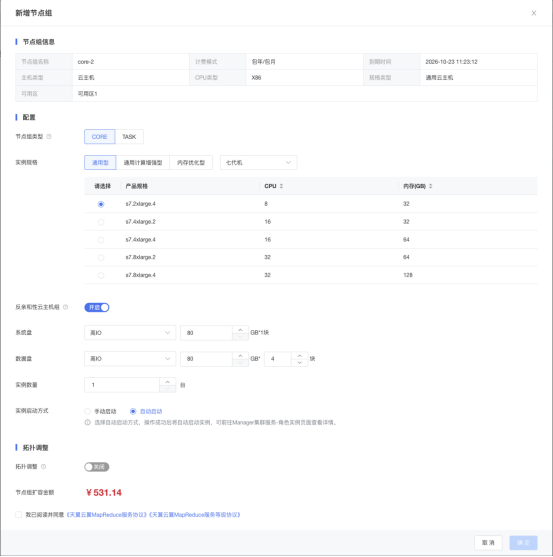553x557 pixels.
Task: Click the help icon beside 拓扑调整 toggle
Action: pyautogui.click(x=43, y=466)
